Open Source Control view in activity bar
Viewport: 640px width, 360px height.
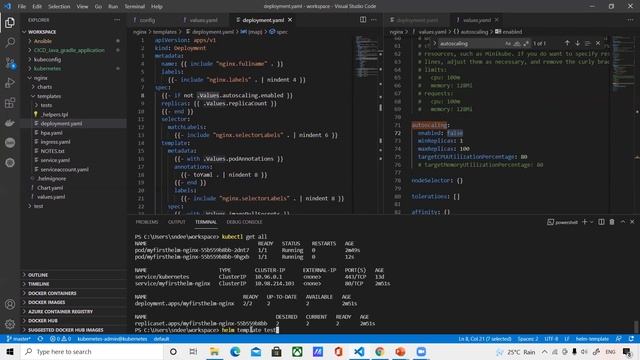10,62
